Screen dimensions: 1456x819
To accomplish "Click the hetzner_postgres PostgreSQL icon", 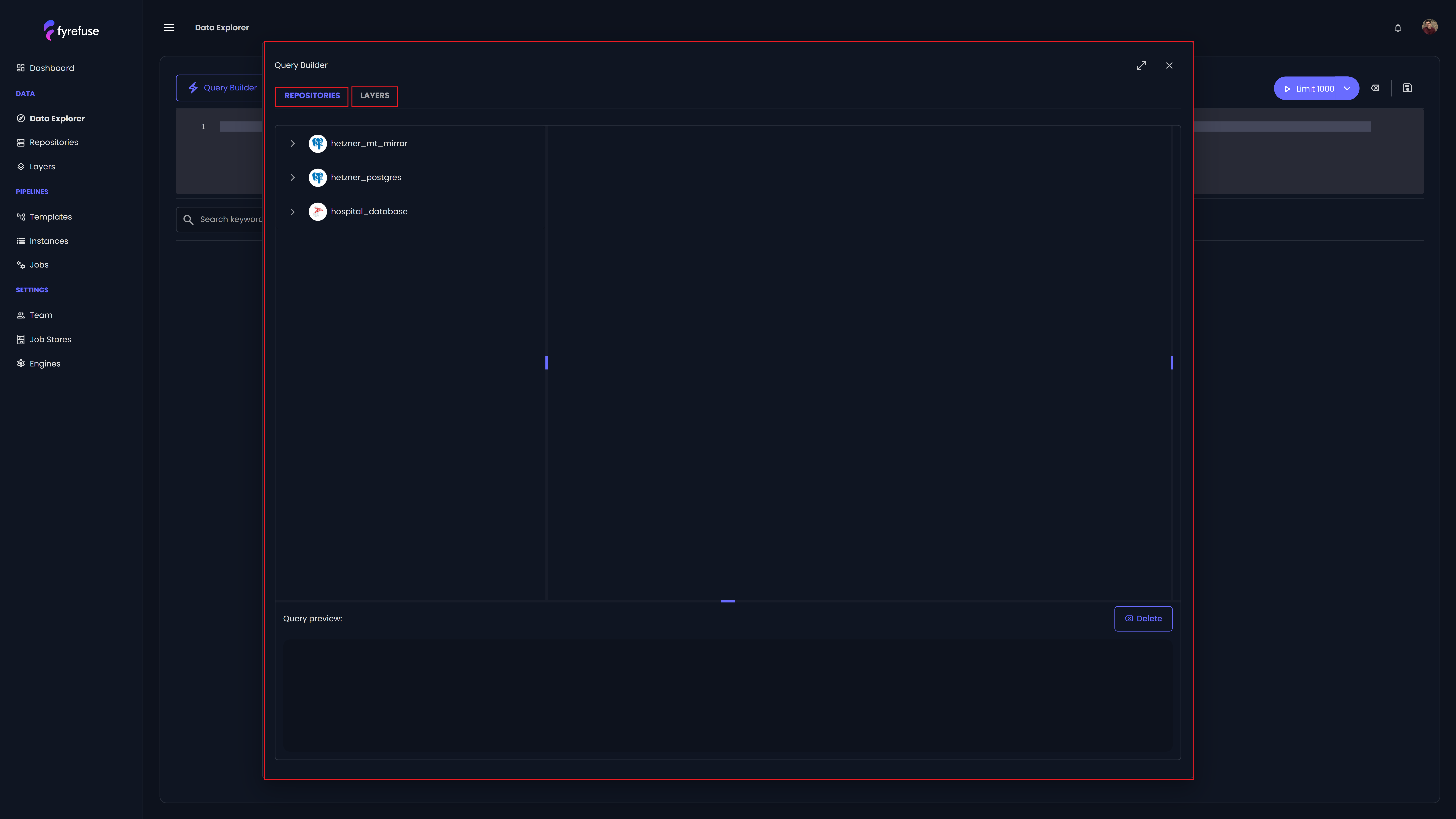I will [318, 177].
